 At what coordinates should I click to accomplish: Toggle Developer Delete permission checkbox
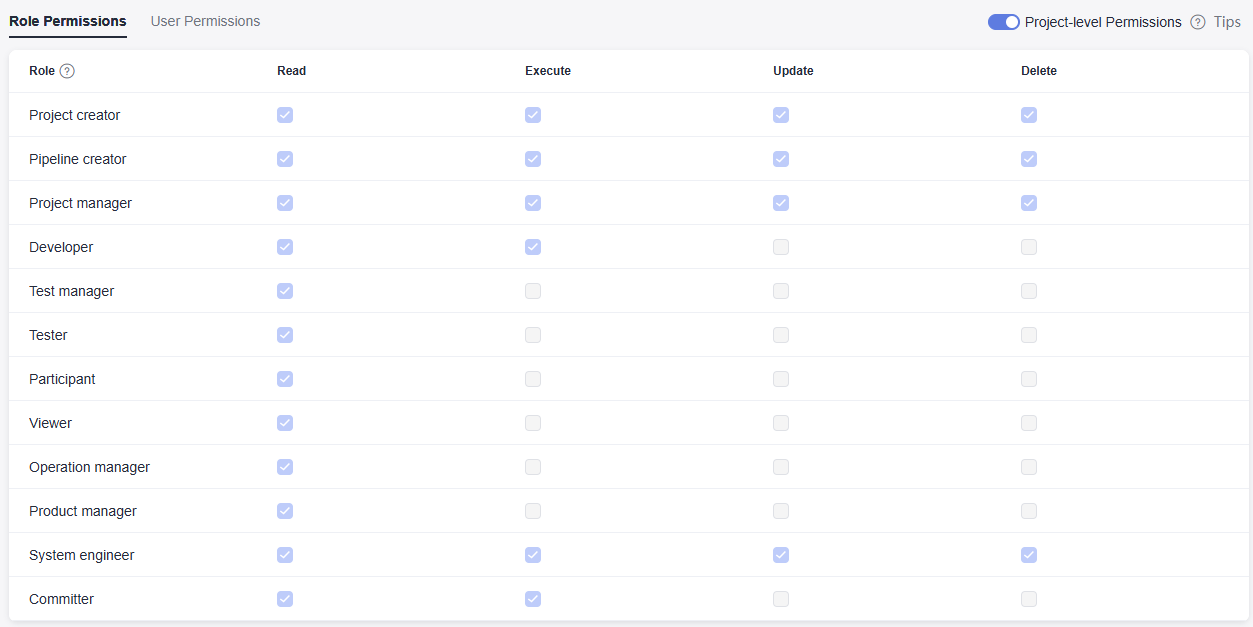click(1029, 247)
